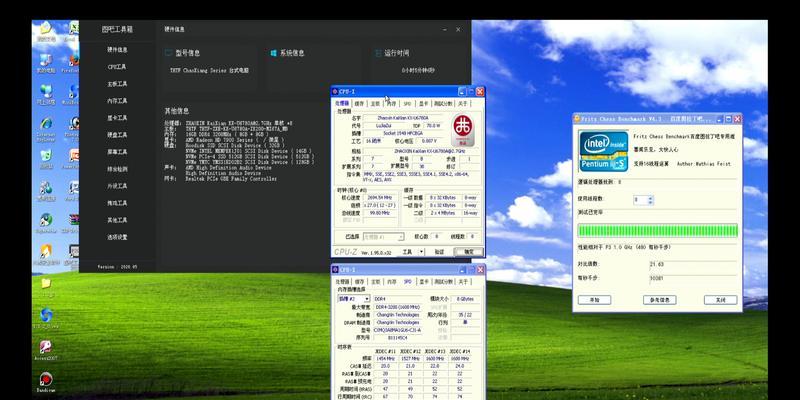800x400 pixels.
Task: Click the 验证 button in CPU-Z
Action: (439, 252)
